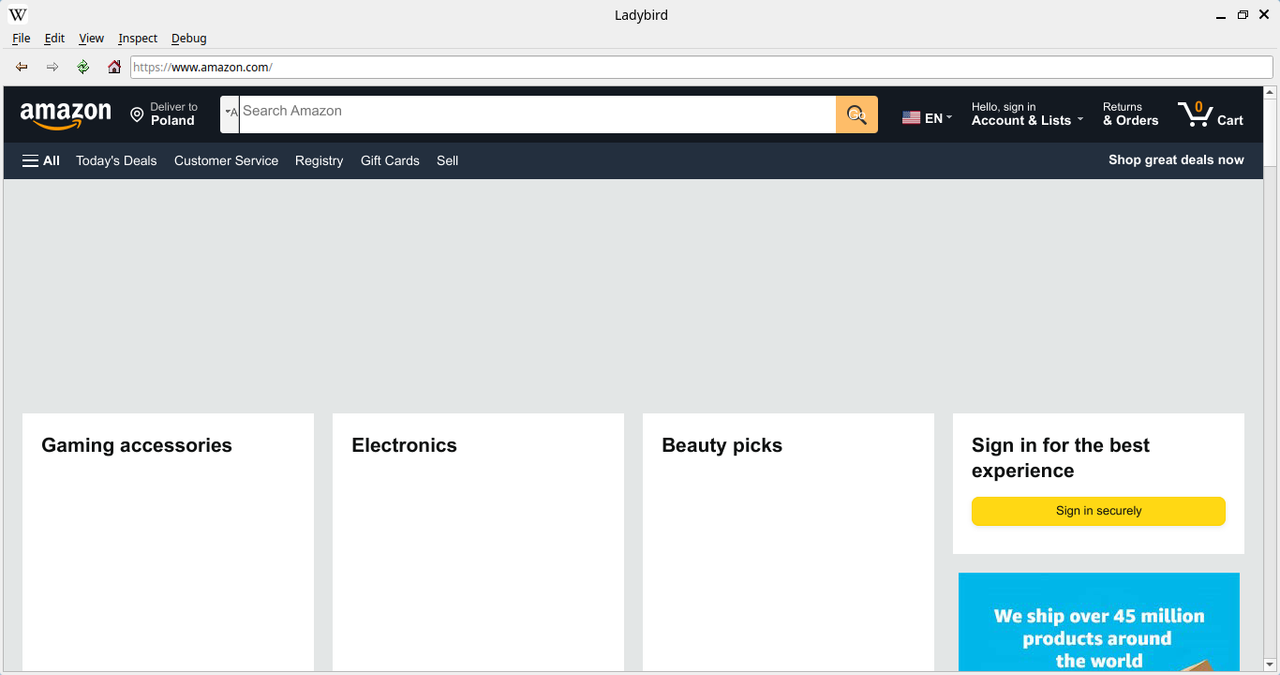Click the location pin Deliver to Poland
This screenshot has width=1280, height=675.
(x=164, y=114)
